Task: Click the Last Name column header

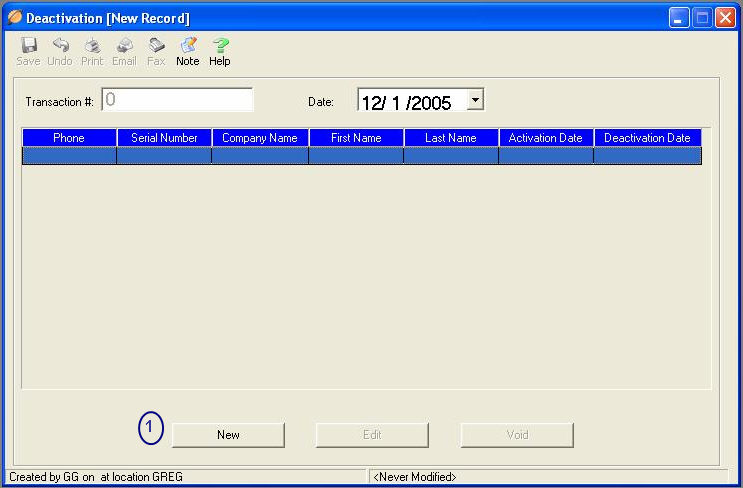Action: tap(451, 138)
